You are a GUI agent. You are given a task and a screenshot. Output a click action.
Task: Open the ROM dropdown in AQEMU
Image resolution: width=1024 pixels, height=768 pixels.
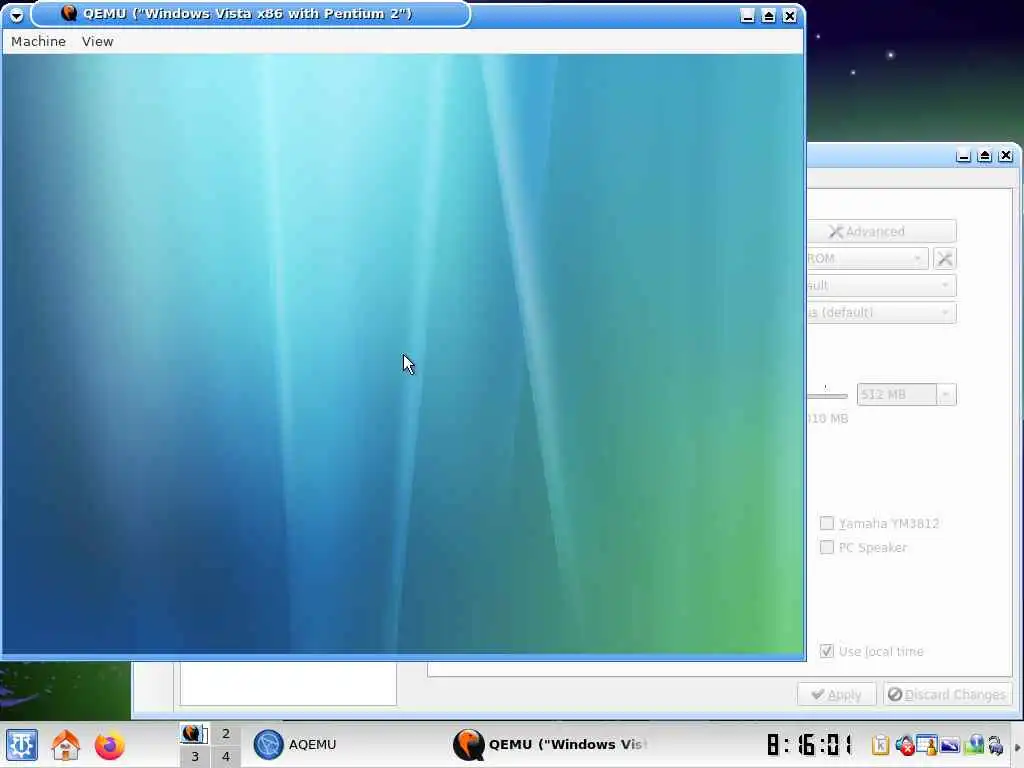[x=867, y=259]
